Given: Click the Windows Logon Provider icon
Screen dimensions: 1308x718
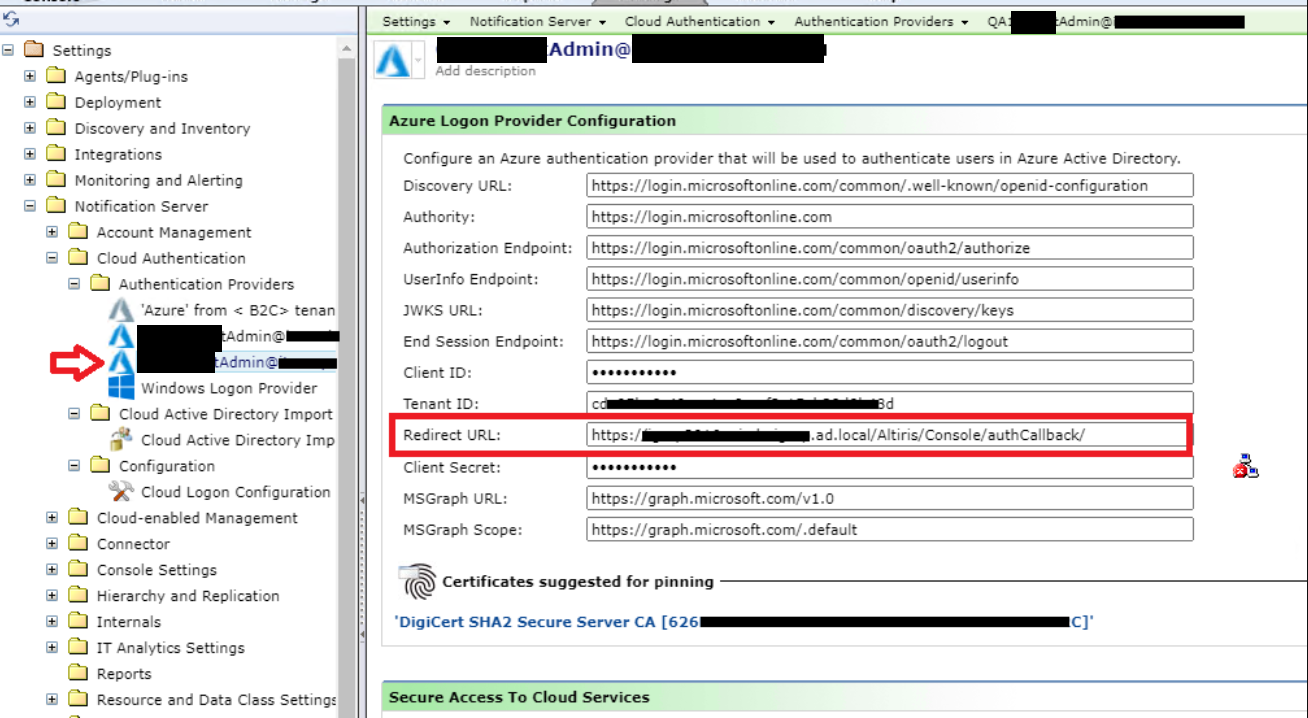Looking at the screenshot, I should (122, 388).
